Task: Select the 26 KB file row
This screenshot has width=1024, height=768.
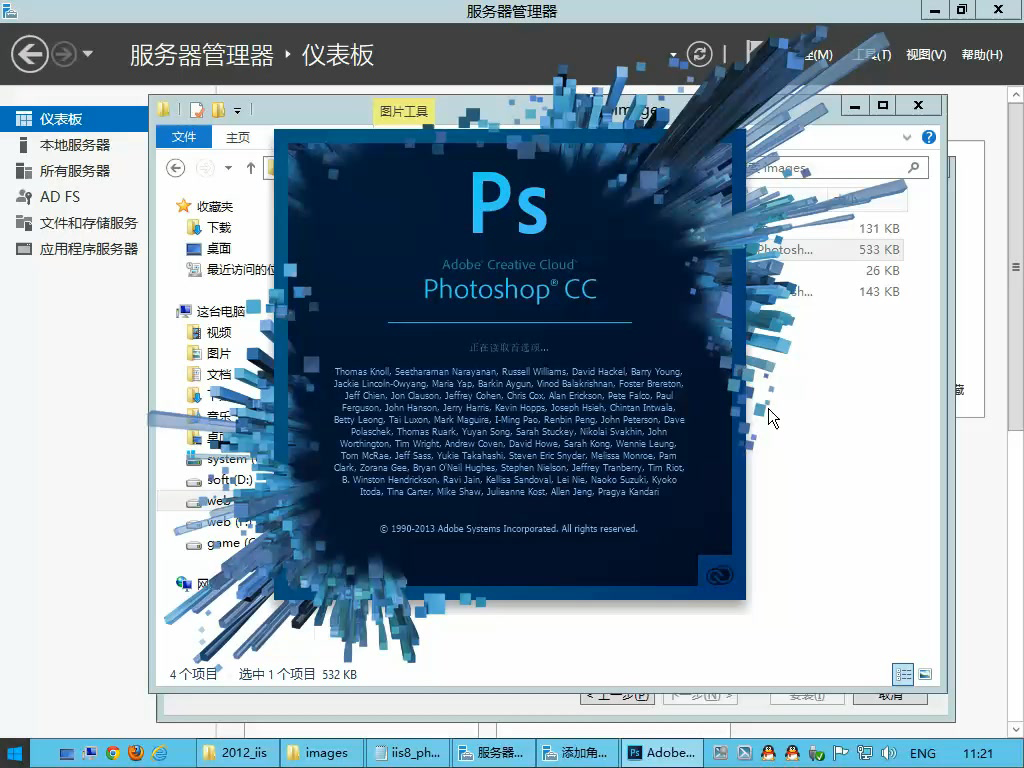Action: pyautogui.click(x=825, y=270)
